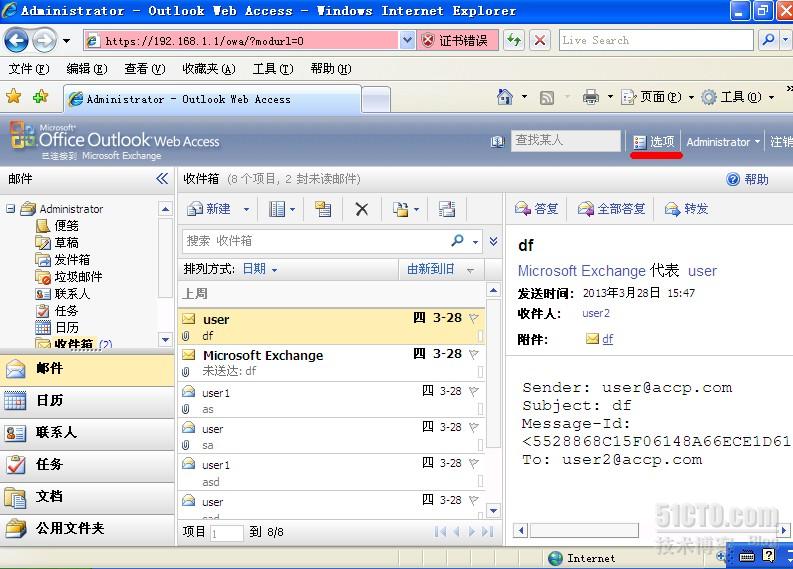
Task: Click Reply All (全部答复) button
Action: tap(611, 208)
